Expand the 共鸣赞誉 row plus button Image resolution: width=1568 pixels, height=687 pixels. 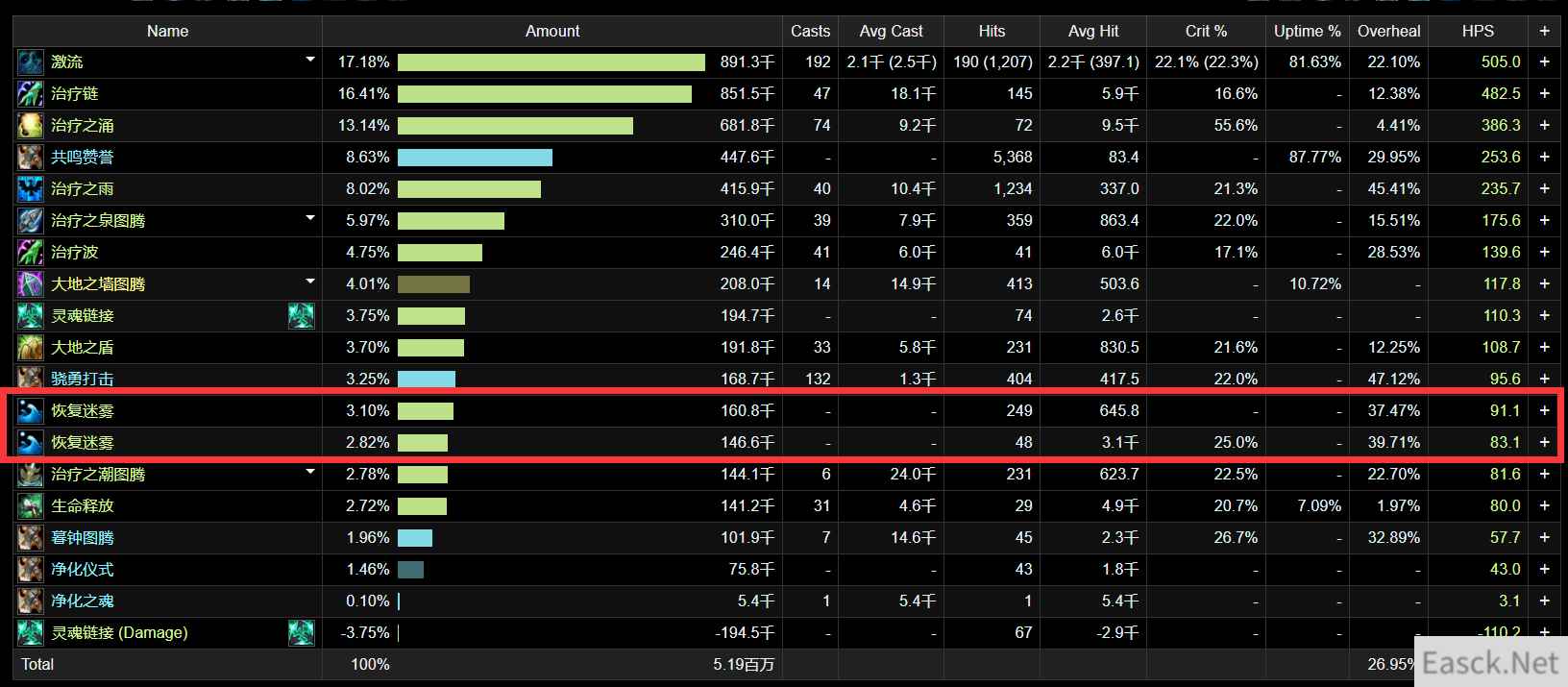pyautogui.click(x=1544, y=157)
